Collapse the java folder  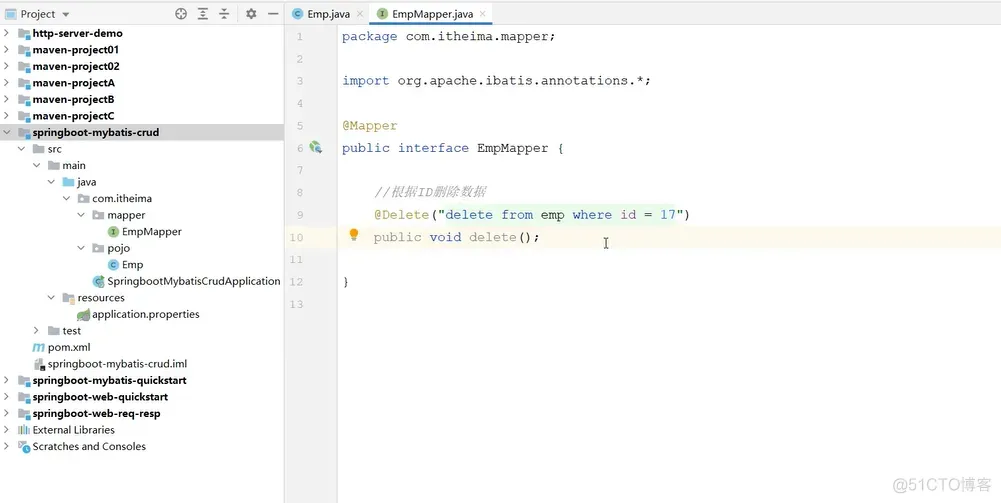51,182
